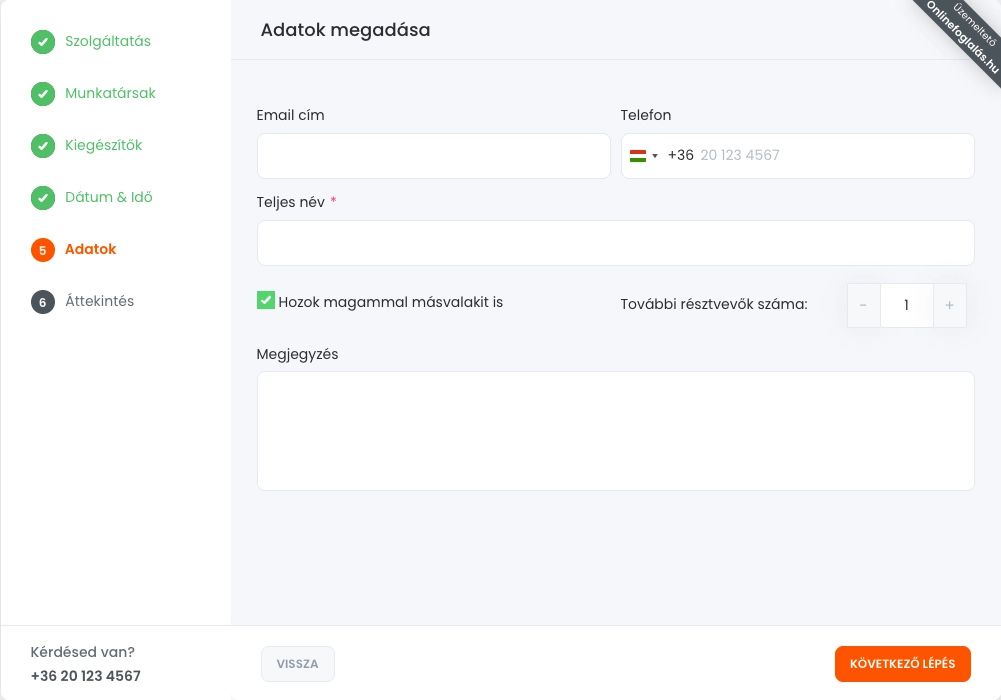This screenshot has width=1001, height=700.
Task: Click the VISSZA button
Action: [297, 664]
